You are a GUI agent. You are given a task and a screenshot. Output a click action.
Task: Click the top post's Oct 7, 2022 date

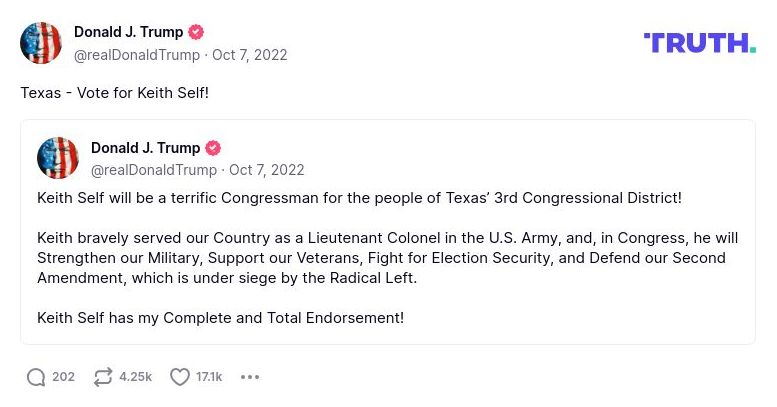click(249, 55)
